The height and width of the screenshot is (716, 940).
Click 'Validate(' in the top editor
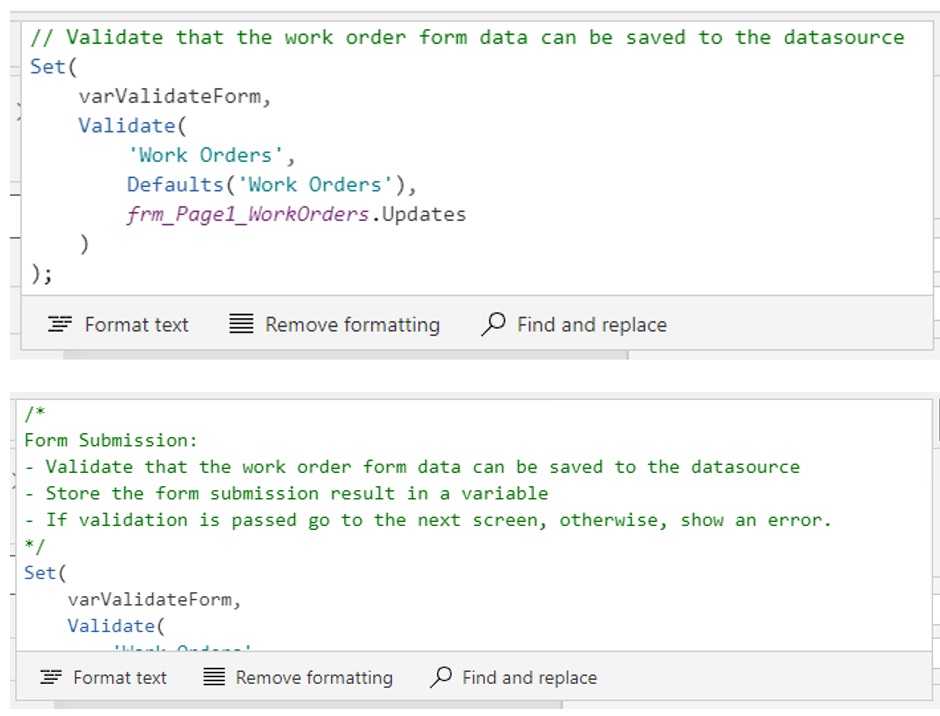tap(132, 125)
